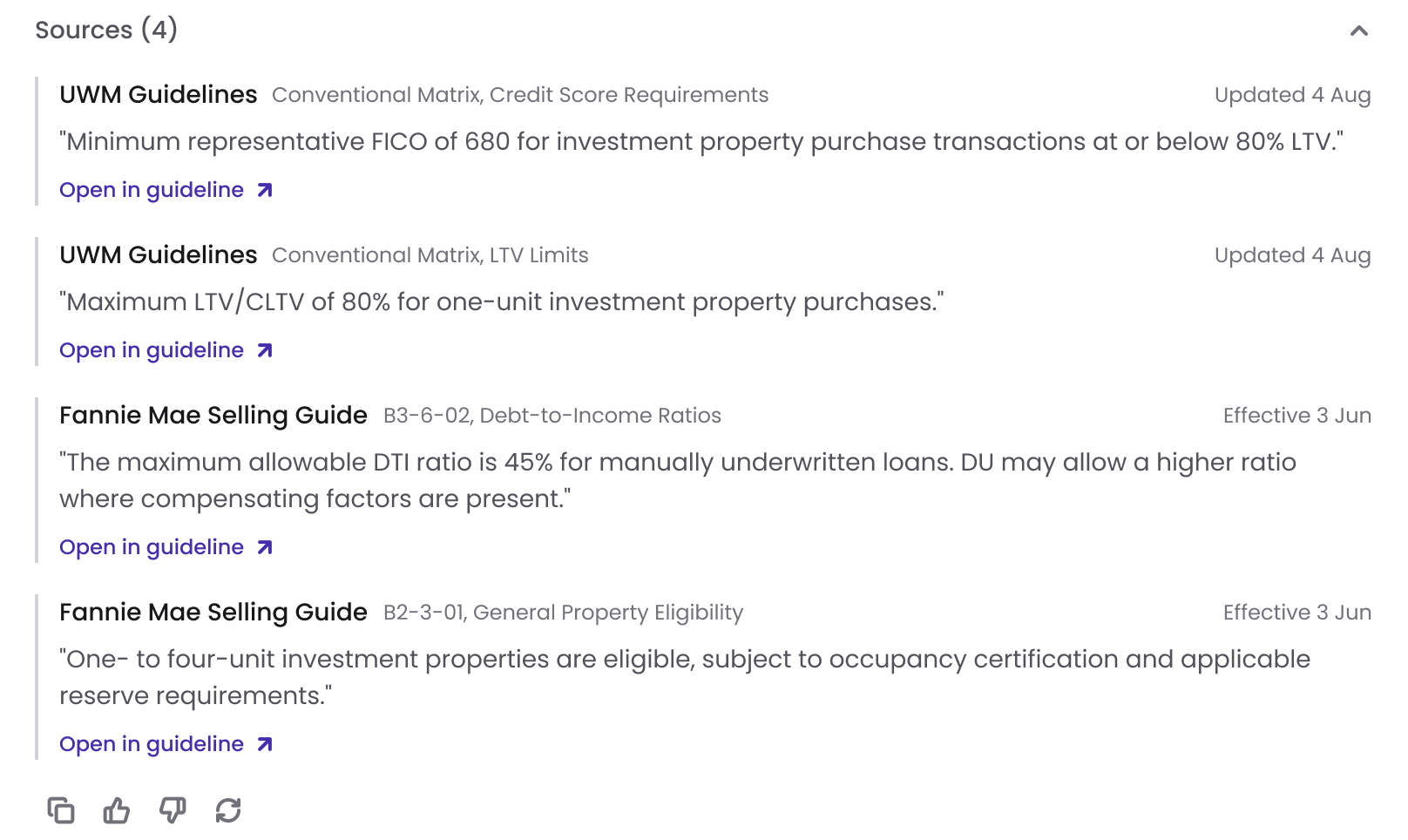Screen dimensions: 1408x840
Task: Give a thumbs down to the answer
Action: (x=173, y=810)
